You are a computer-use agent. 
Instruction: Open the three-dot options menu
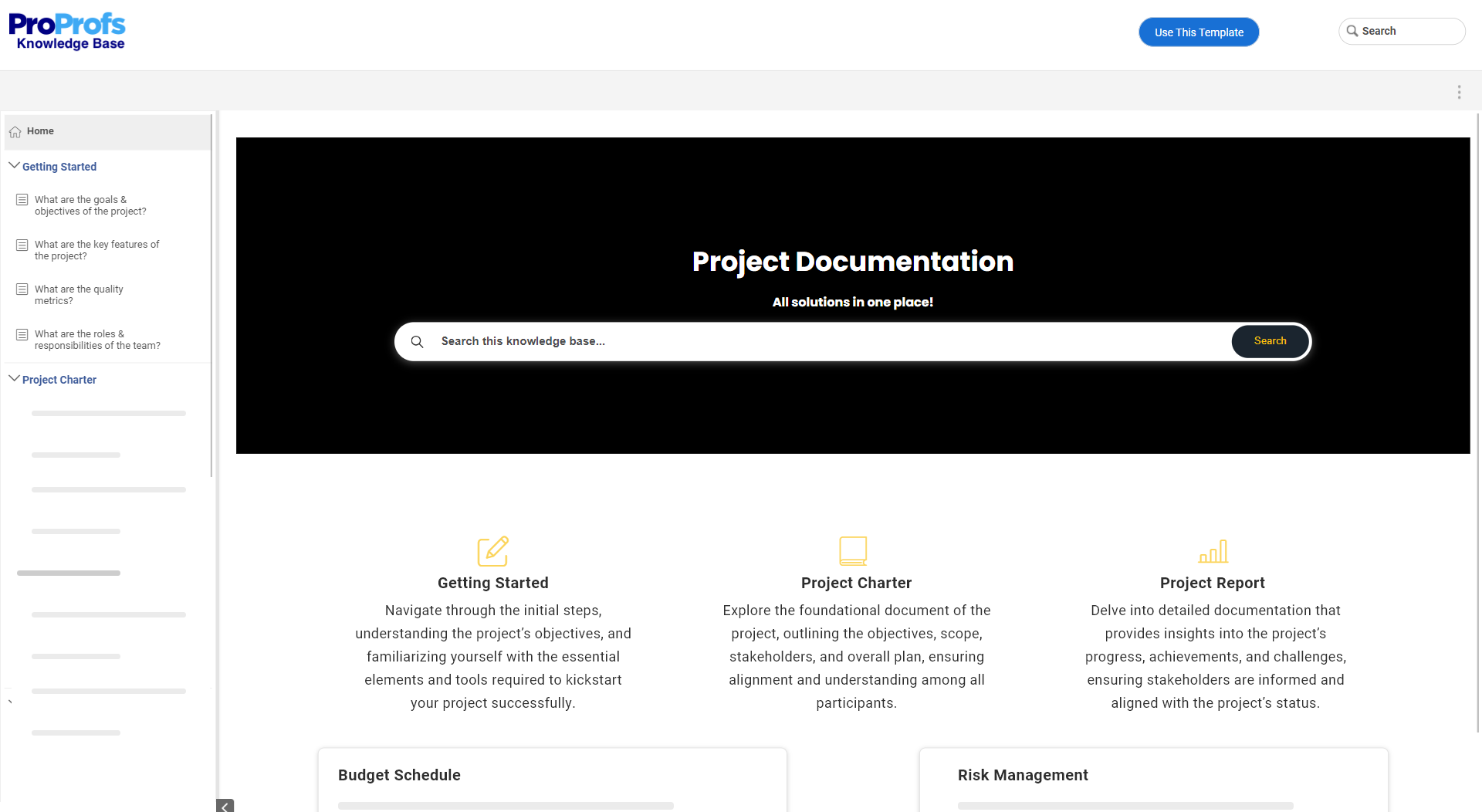[1459, 92]
